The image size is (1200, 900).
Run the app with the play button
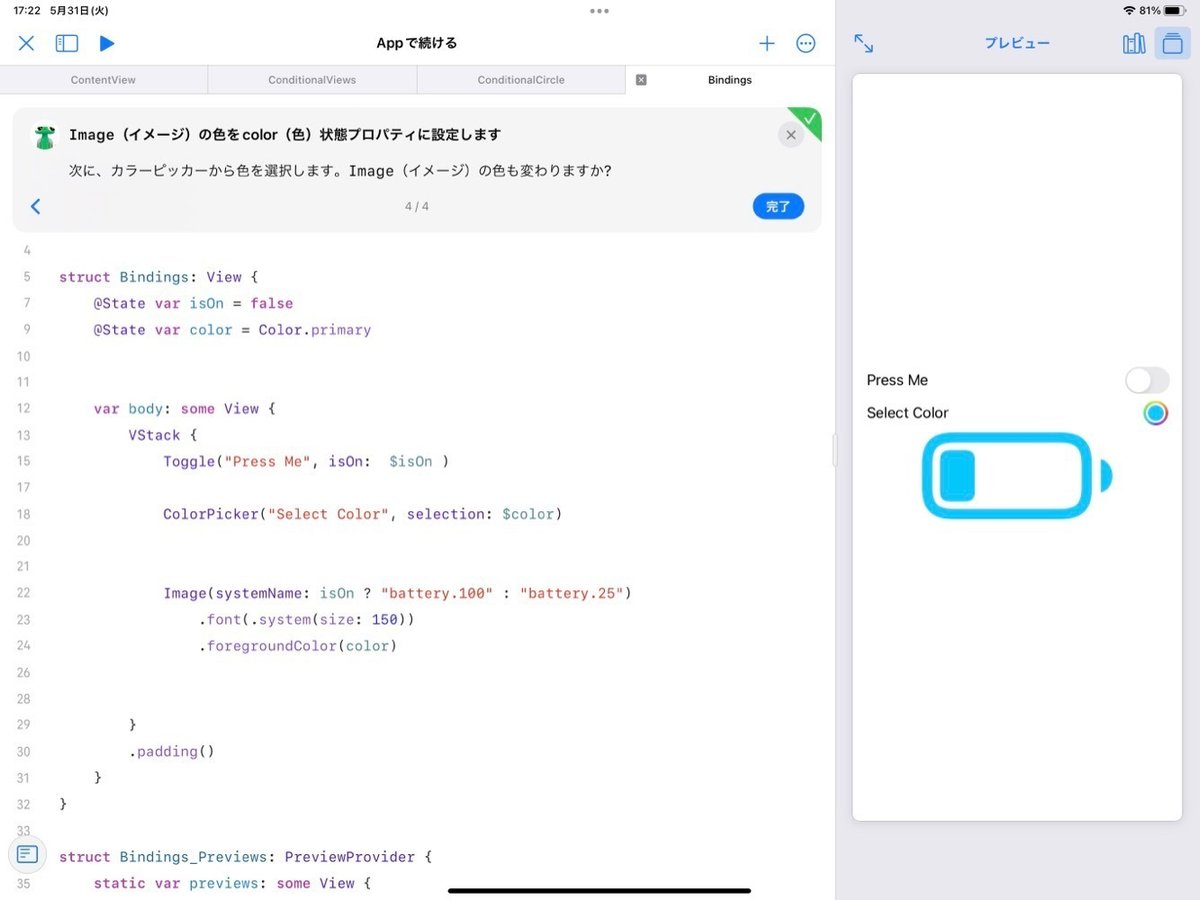pyautogui.click(x=107, y=43)
